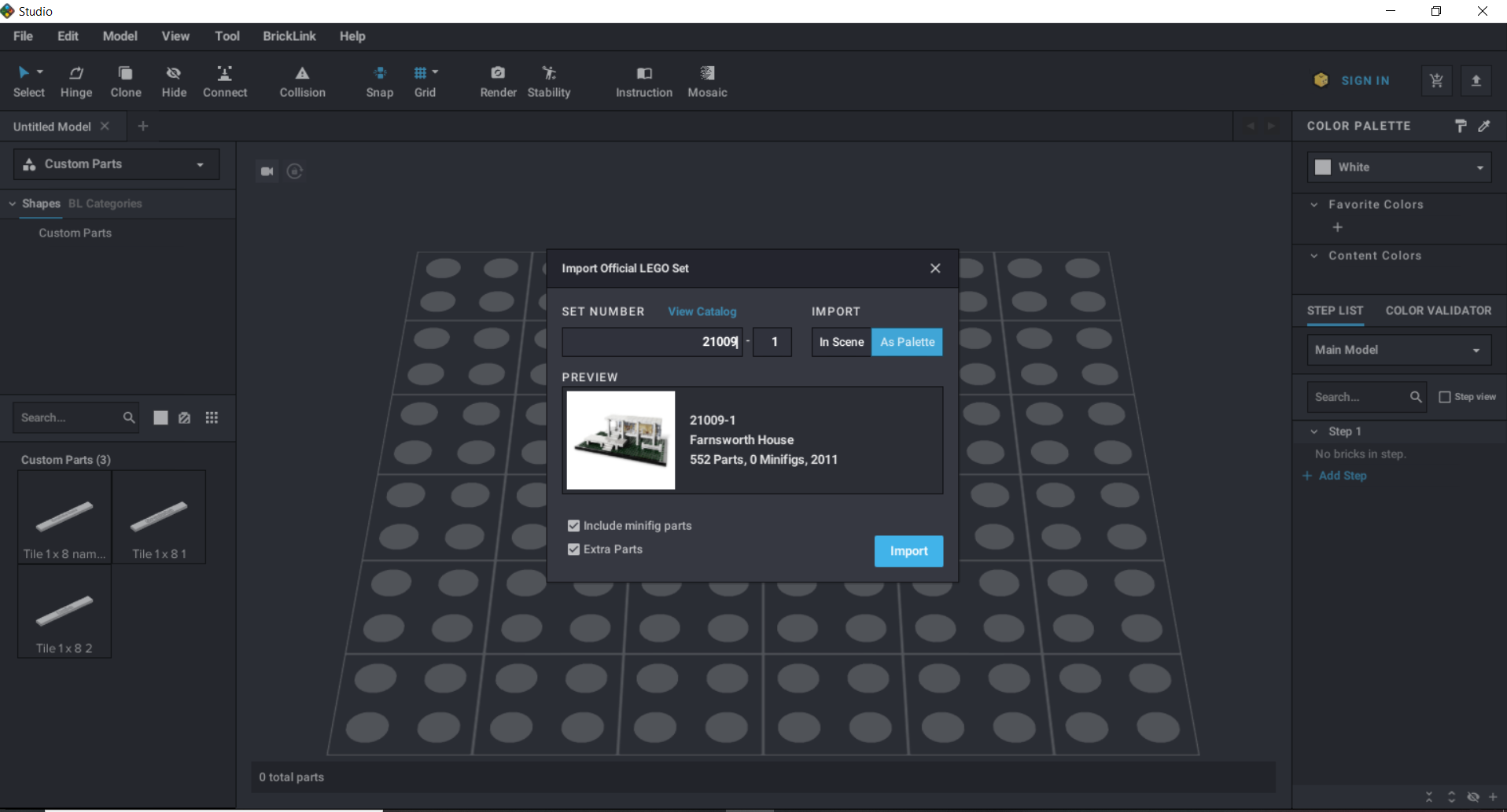Uncheck Include minifig parts
Screen dimensions: 1507x812
(x=574, y=526)
